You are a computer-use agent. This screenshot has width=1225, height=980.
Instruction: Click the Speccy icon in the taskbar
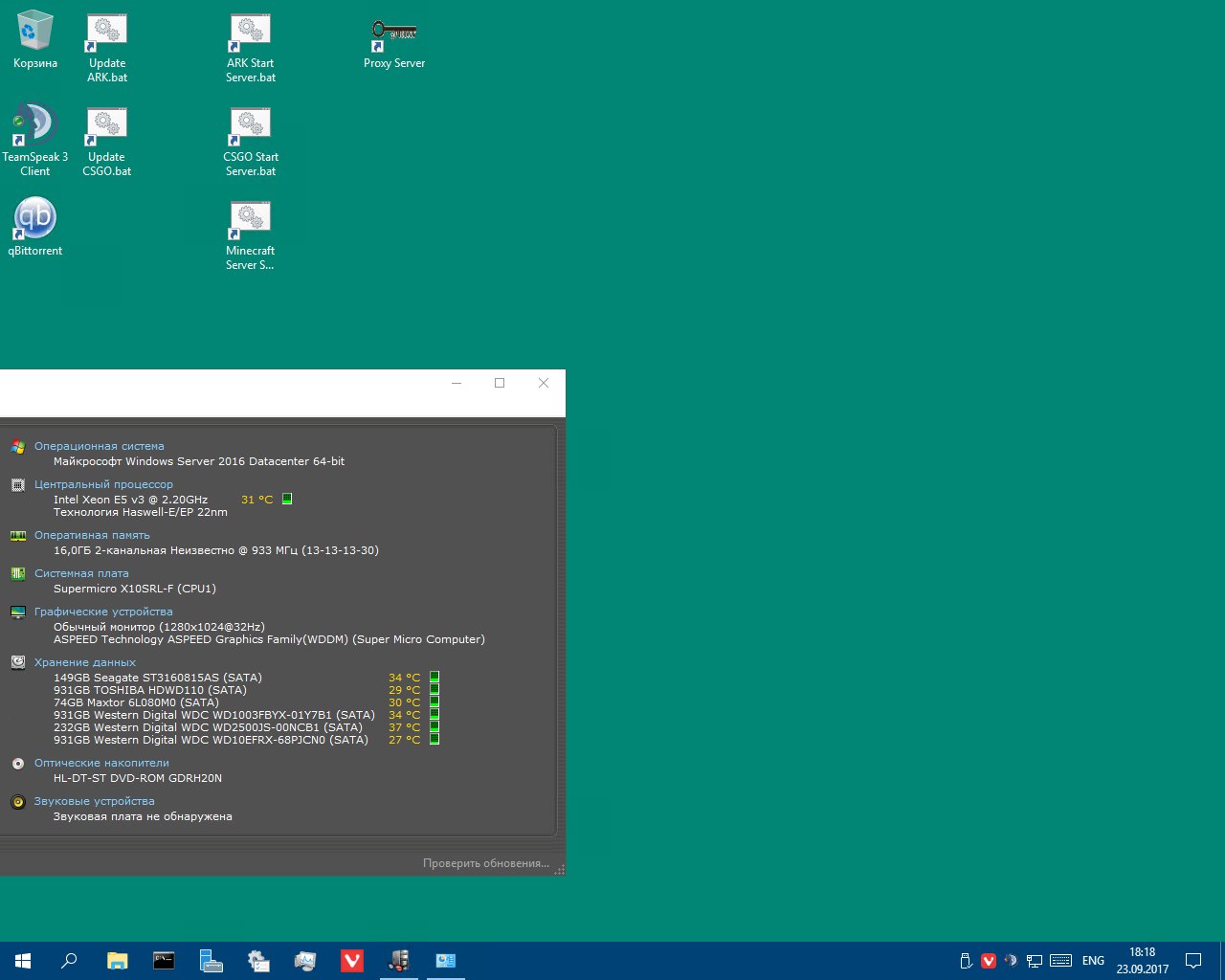[x=399, y=961]
